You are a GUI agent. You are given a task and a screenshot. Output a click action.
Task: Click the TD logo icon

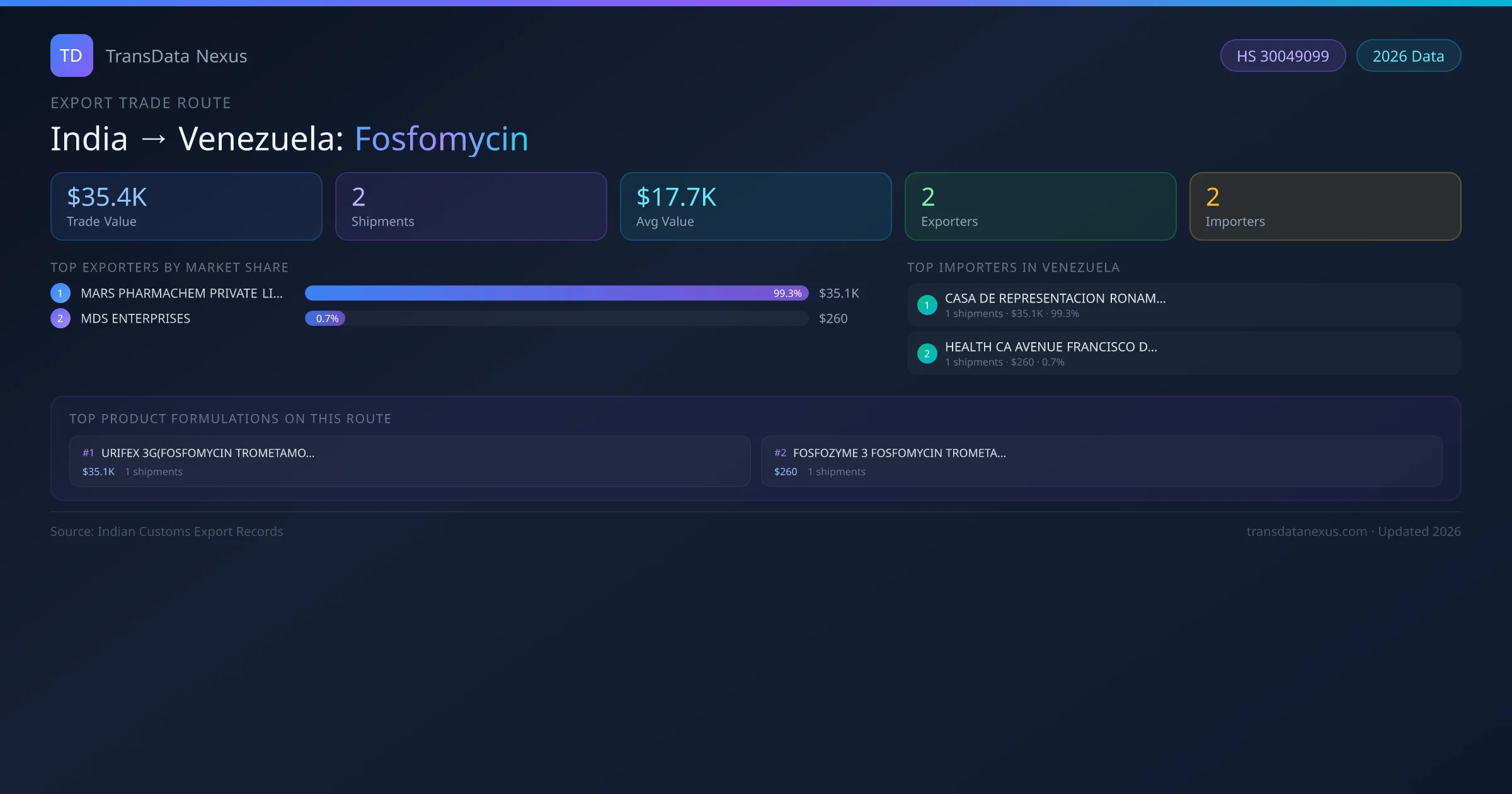point(71,55)
